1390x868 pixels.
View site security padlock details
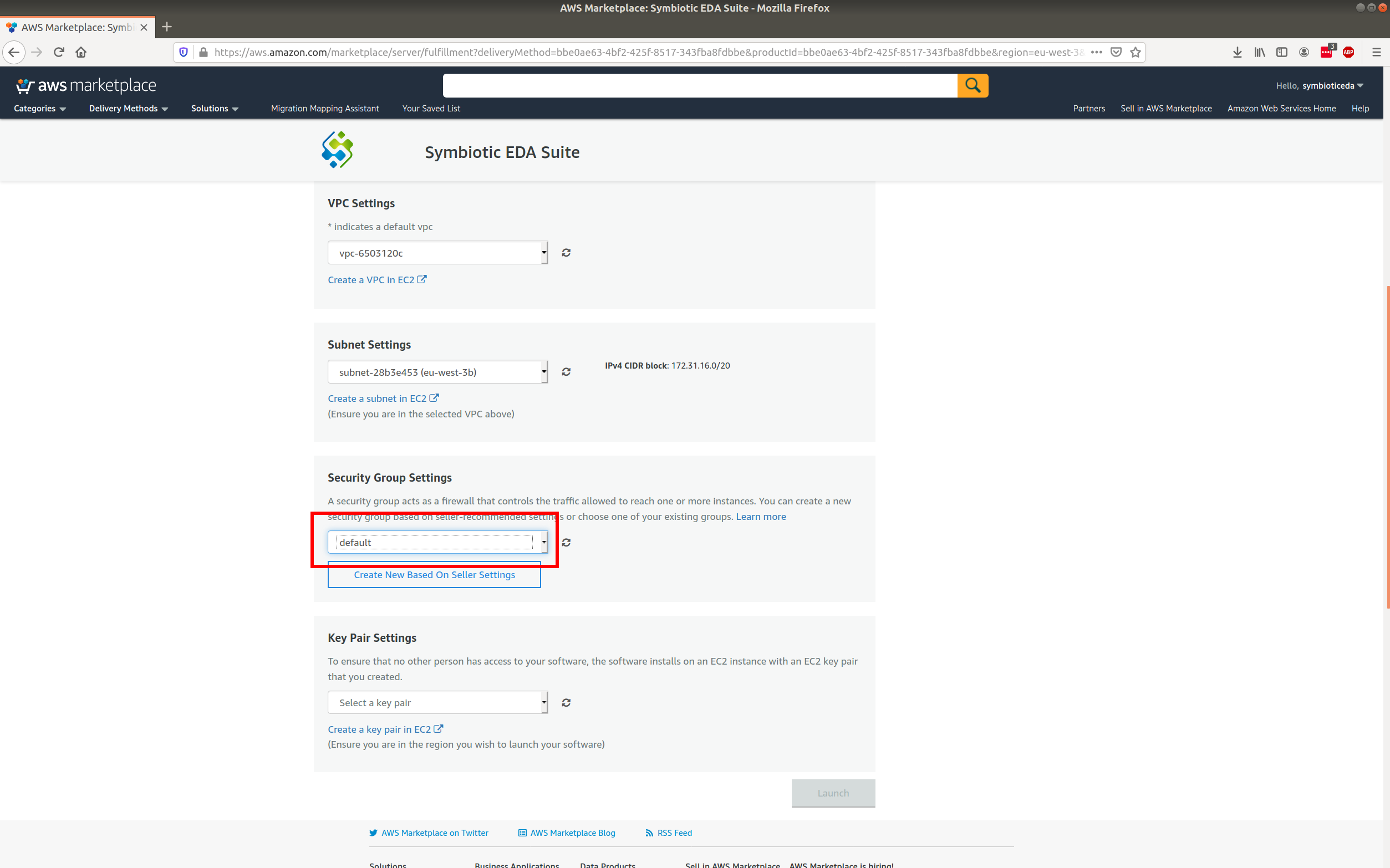[x=203, y=52]
